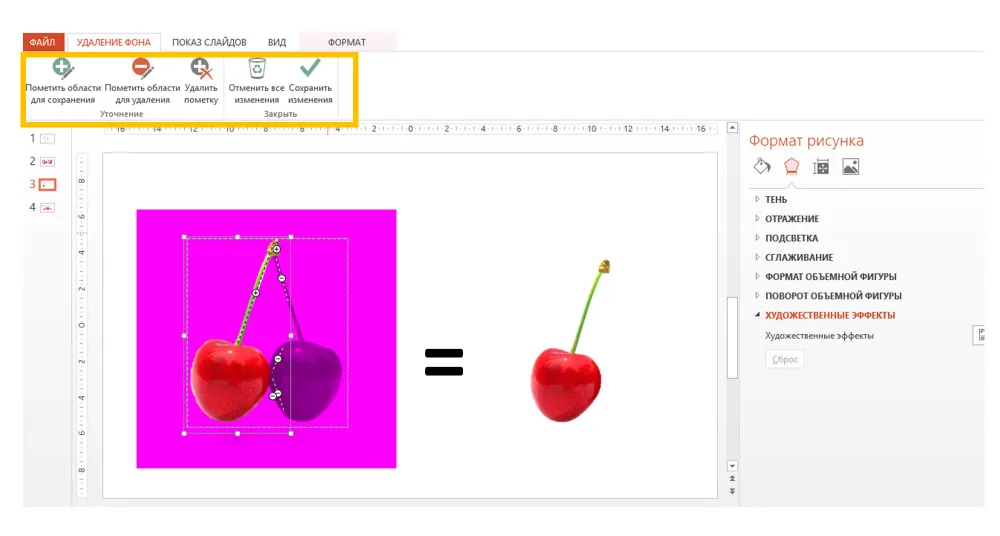Viewport: 1000px width, 536px height.
Task: Open Size & Properties icon in format pane
Action: [821, 167]
